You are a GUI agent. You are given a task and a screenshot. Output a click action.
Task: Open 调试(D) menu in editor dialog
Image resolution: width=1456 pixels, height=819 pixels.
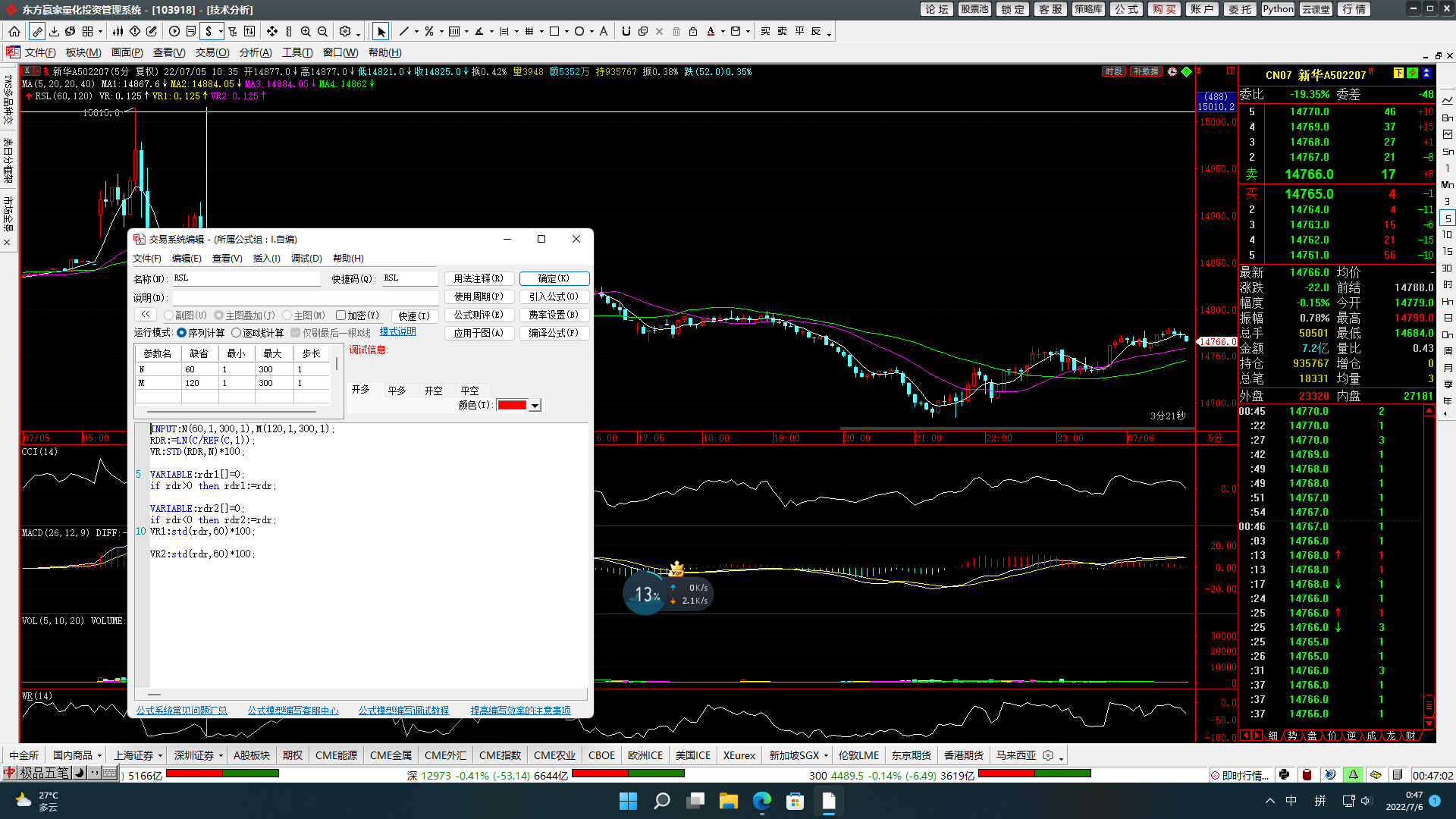(x=306, y=259)
